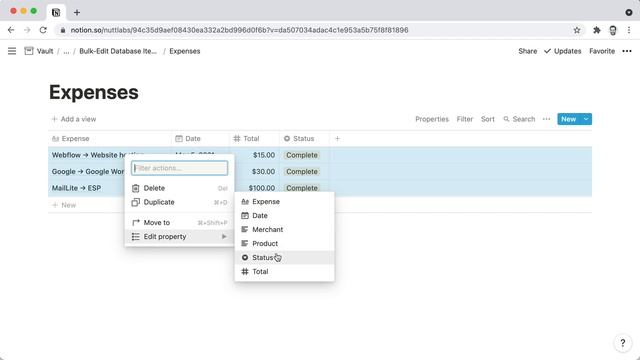The height and width of the screenshot is (360, 640).
Task: Select Expense in the property submenu
Action: (284, 202)
